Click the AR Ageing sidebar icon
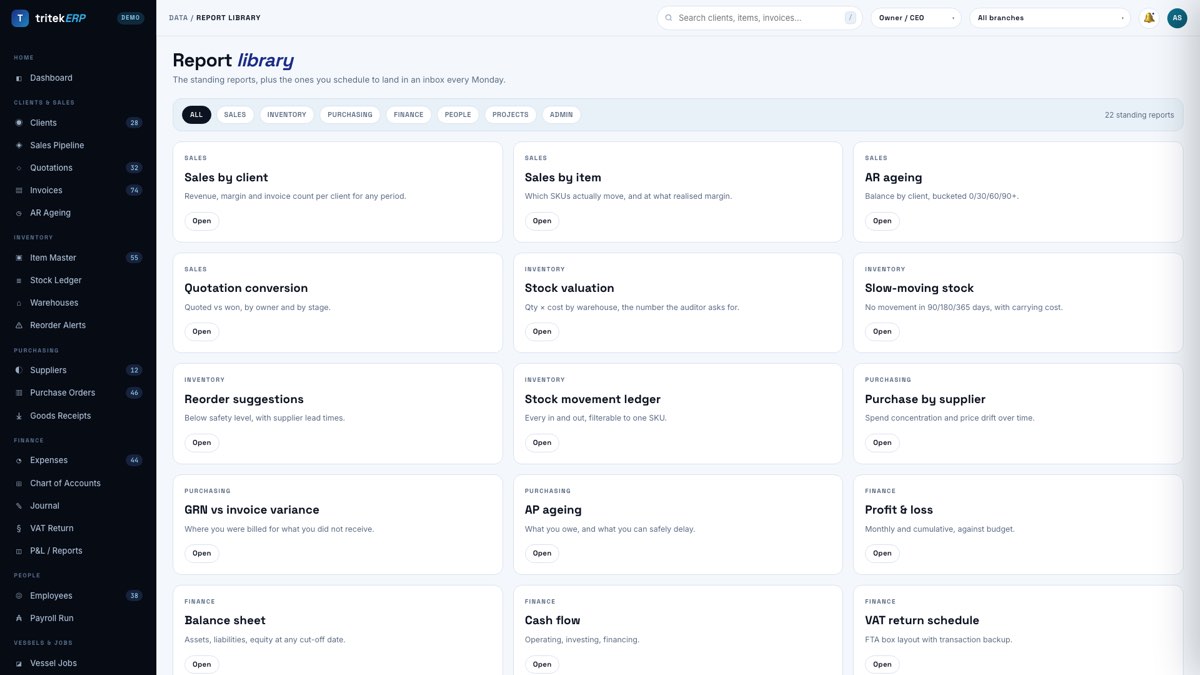The width and height of the screenshot is (1200, 675). click(x=19, y=213)
